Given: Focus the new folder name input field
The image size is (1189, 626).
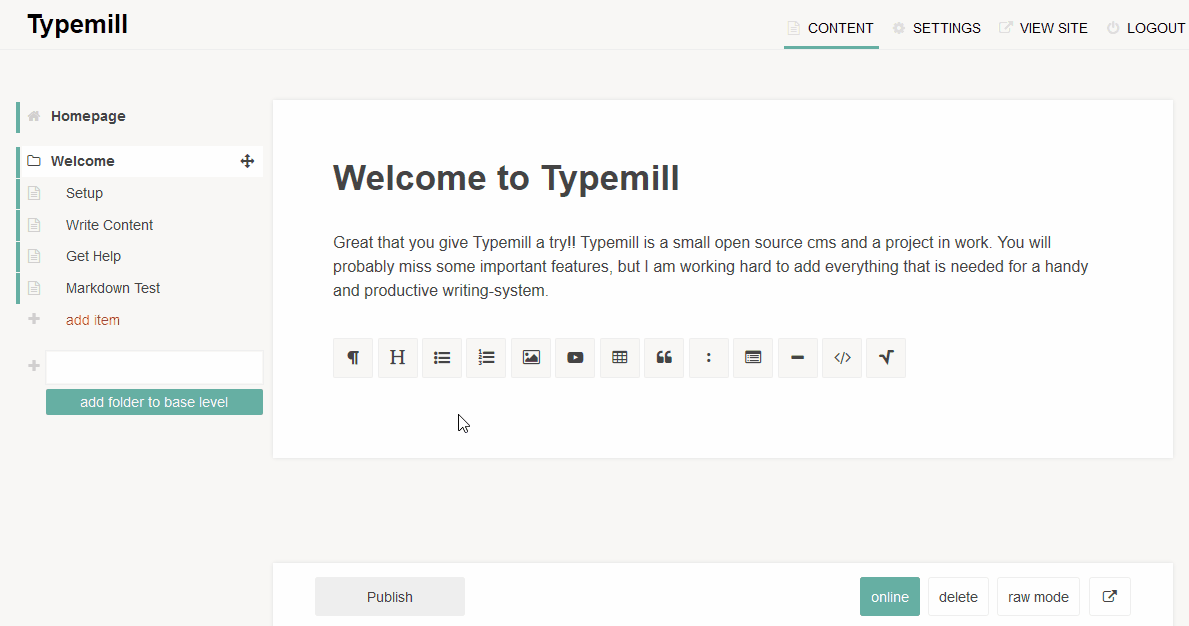Looking at the screenshot, I should 154,367.
